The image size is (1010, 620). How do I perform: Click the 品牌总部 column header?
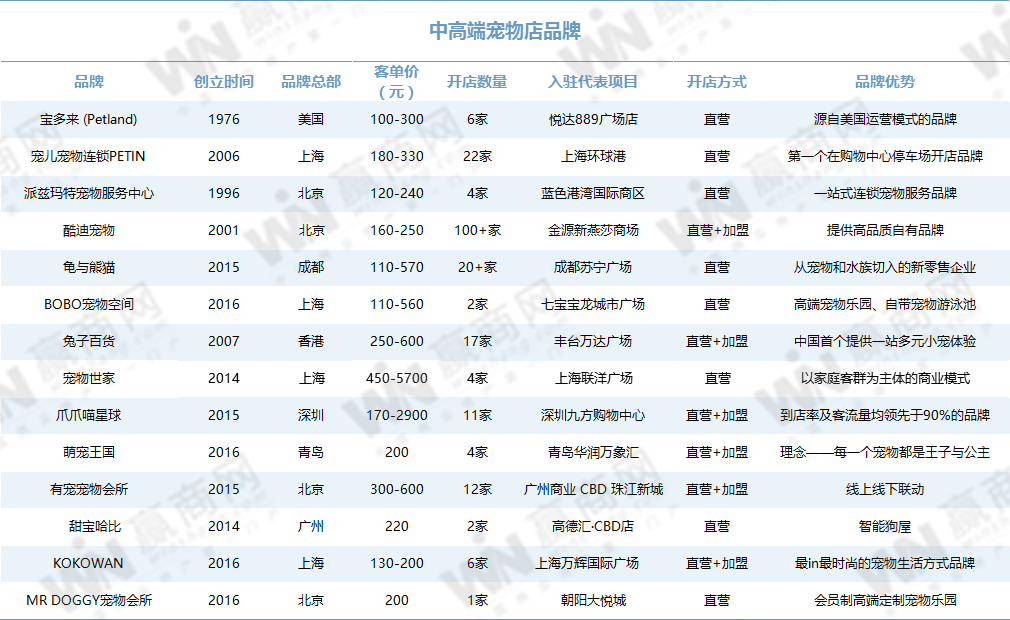click(311, 82)
